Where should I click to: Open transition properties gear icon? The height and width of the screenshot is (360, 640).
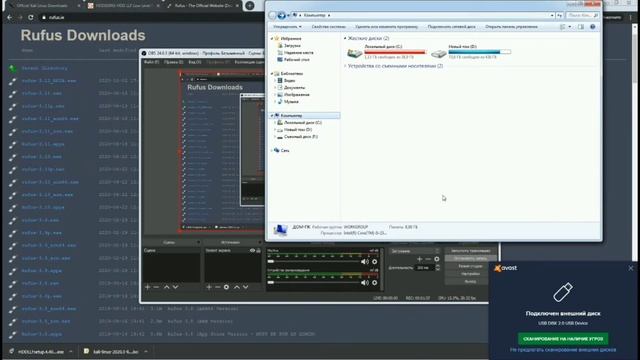[x=437, y=259]
